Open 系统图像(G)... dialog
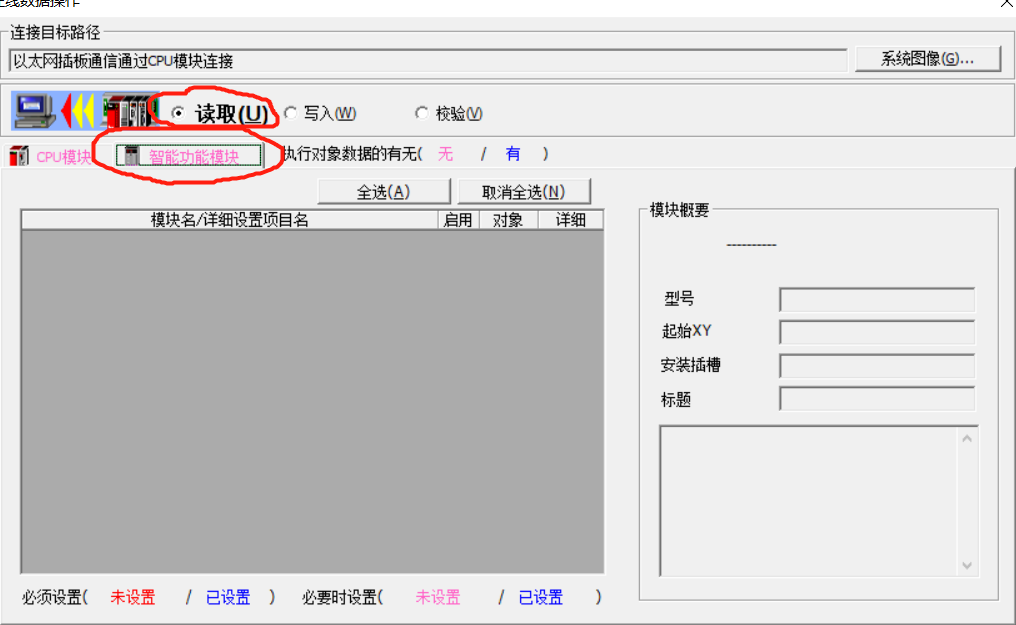 coord(927,59)
